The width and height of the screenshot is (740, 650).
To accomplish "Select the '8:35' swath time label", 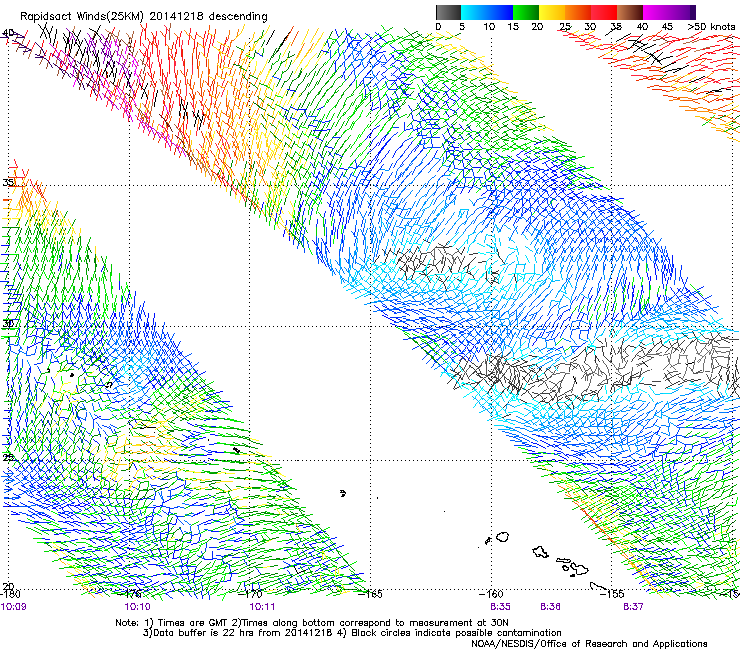I will coord(500,607).
